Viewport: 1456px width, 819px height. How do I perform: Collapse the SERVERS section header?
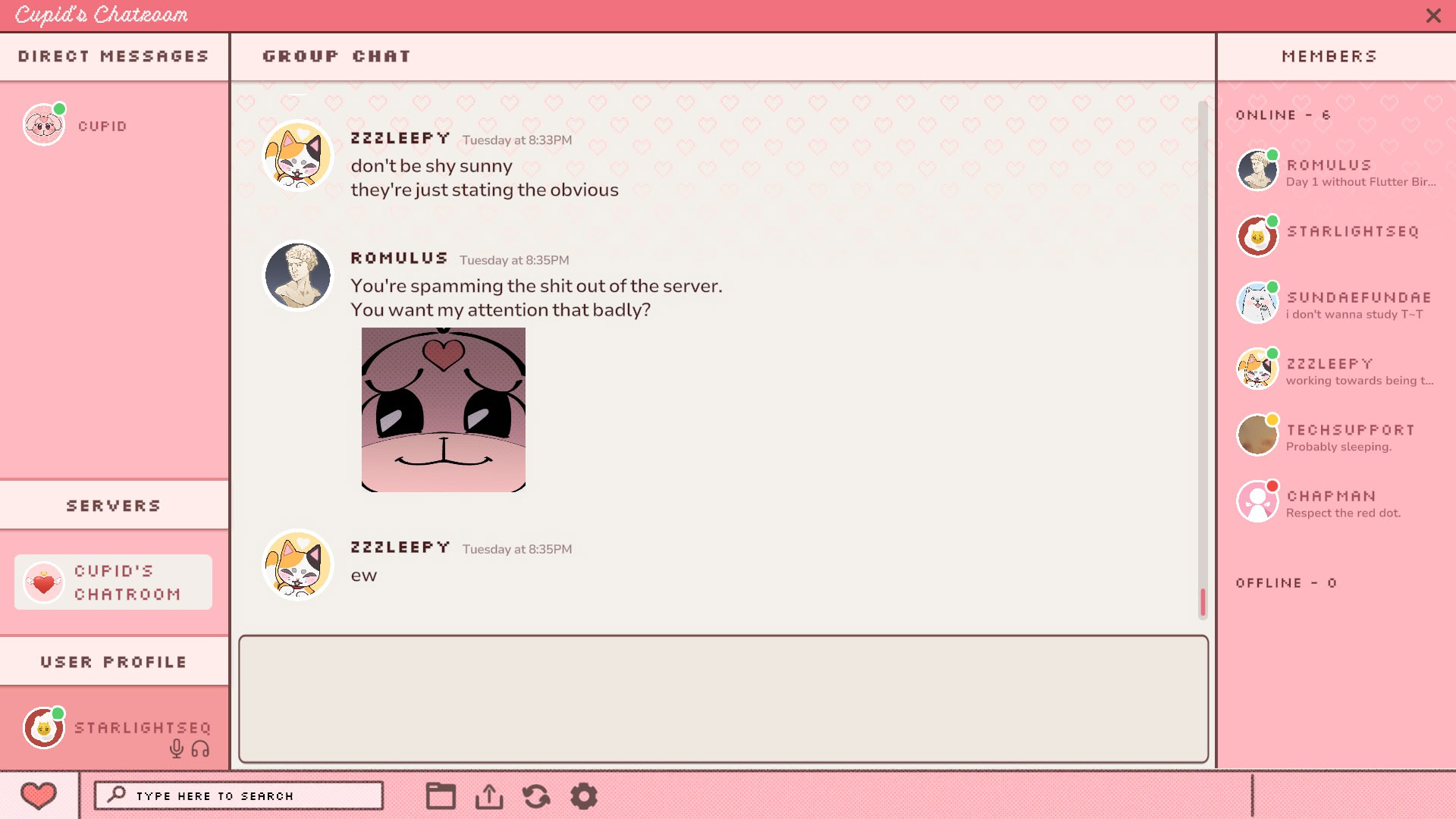tap(113, 505)
